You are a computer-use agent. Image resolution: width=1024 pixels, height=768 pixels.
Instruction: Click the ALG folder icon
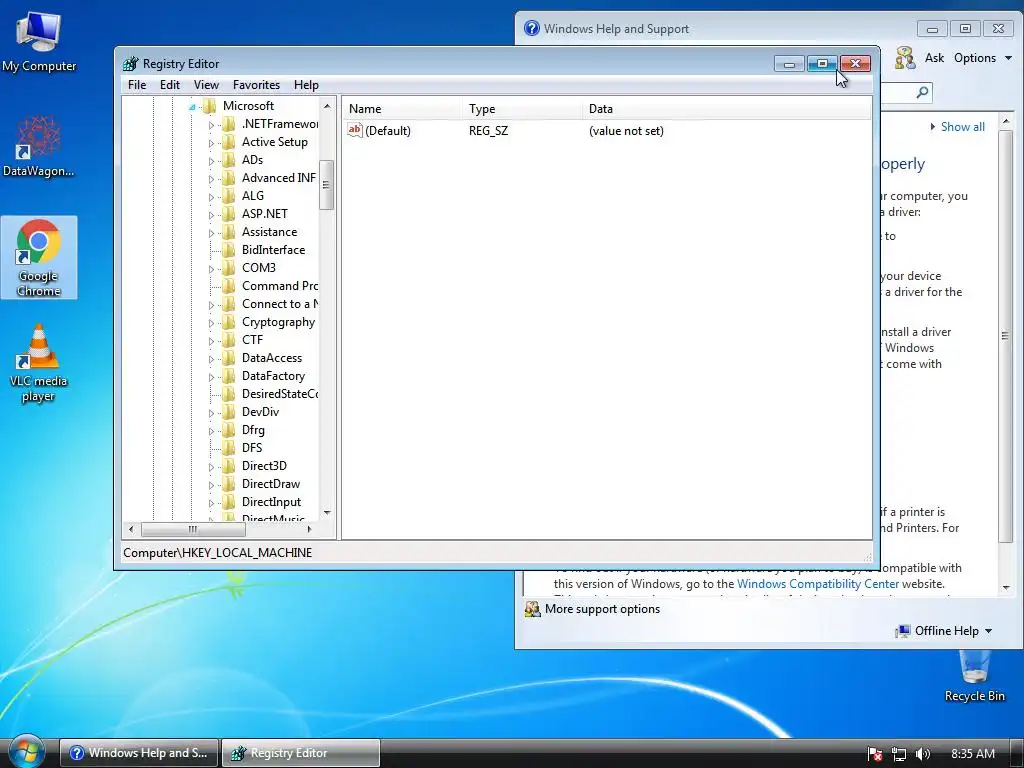point(229,196)
